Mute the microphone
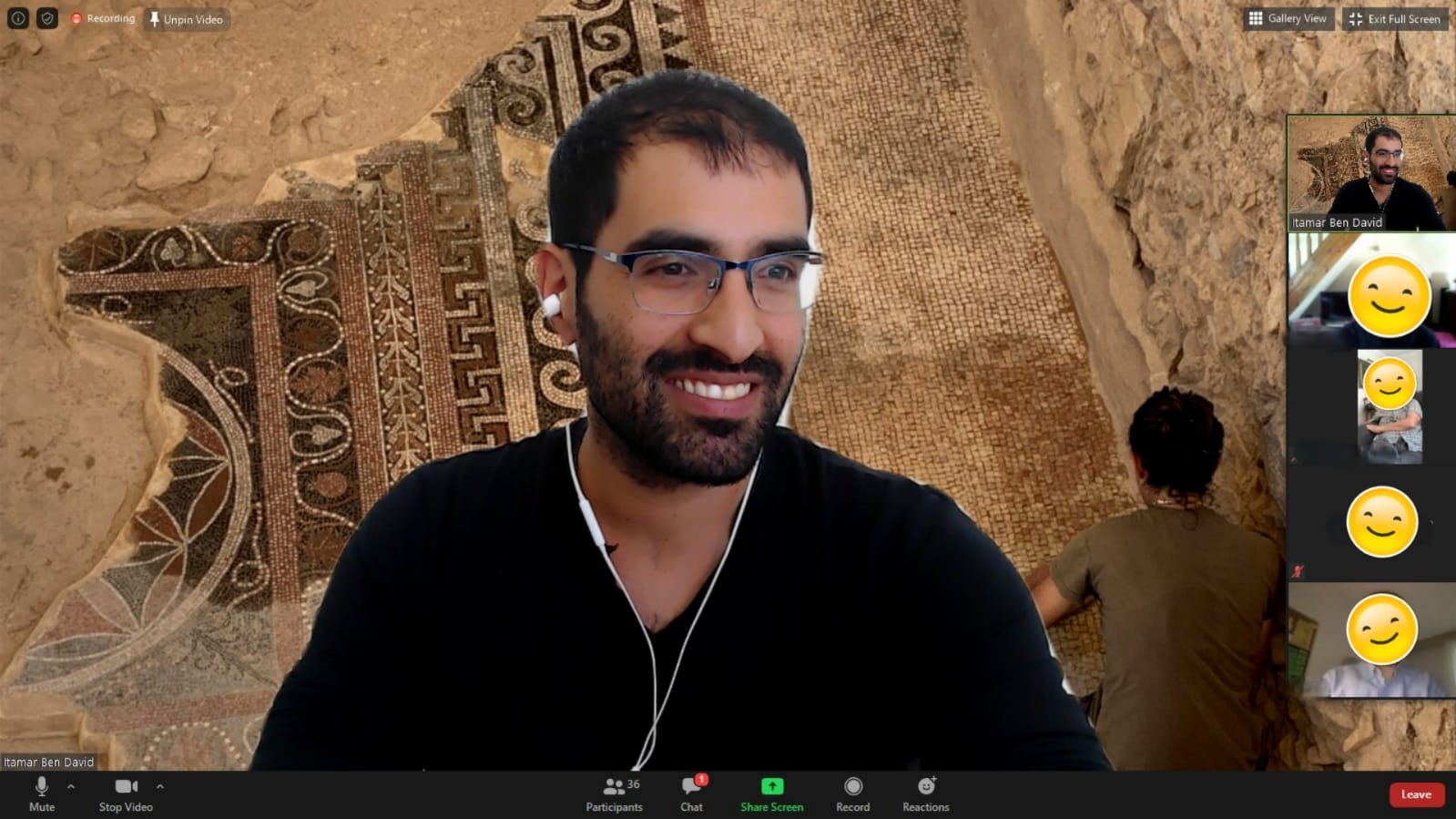1456x819 pixels. (x=42, y=794)
